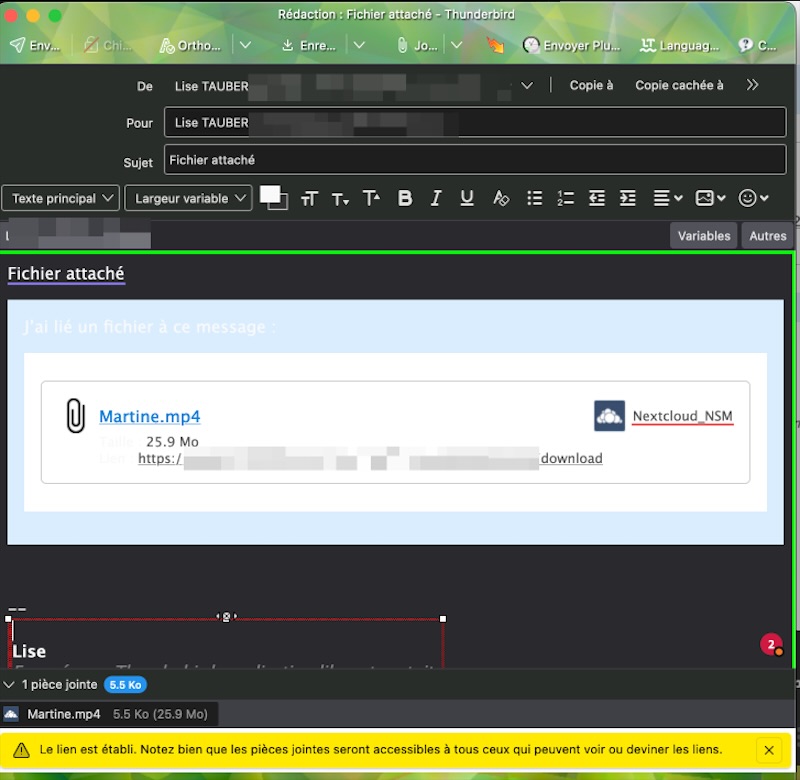
Task: Insert a bulleted list
Action: [535, 198]
